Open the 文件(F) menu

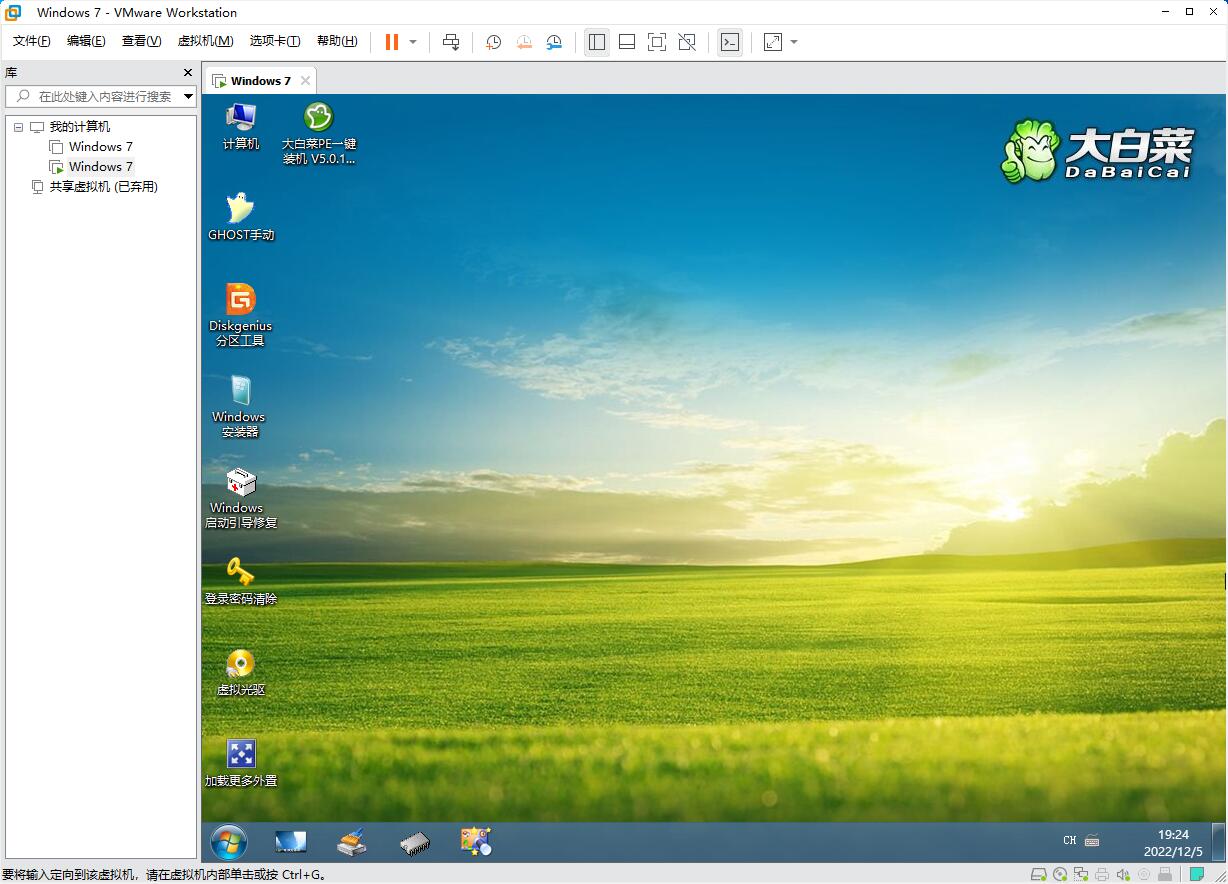point(32,41)
